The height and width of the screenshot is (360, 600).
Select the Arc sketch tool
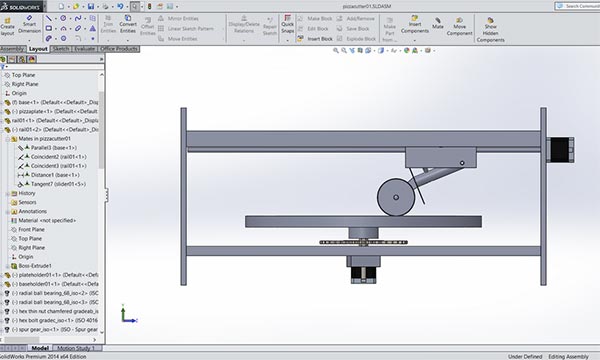63,28
